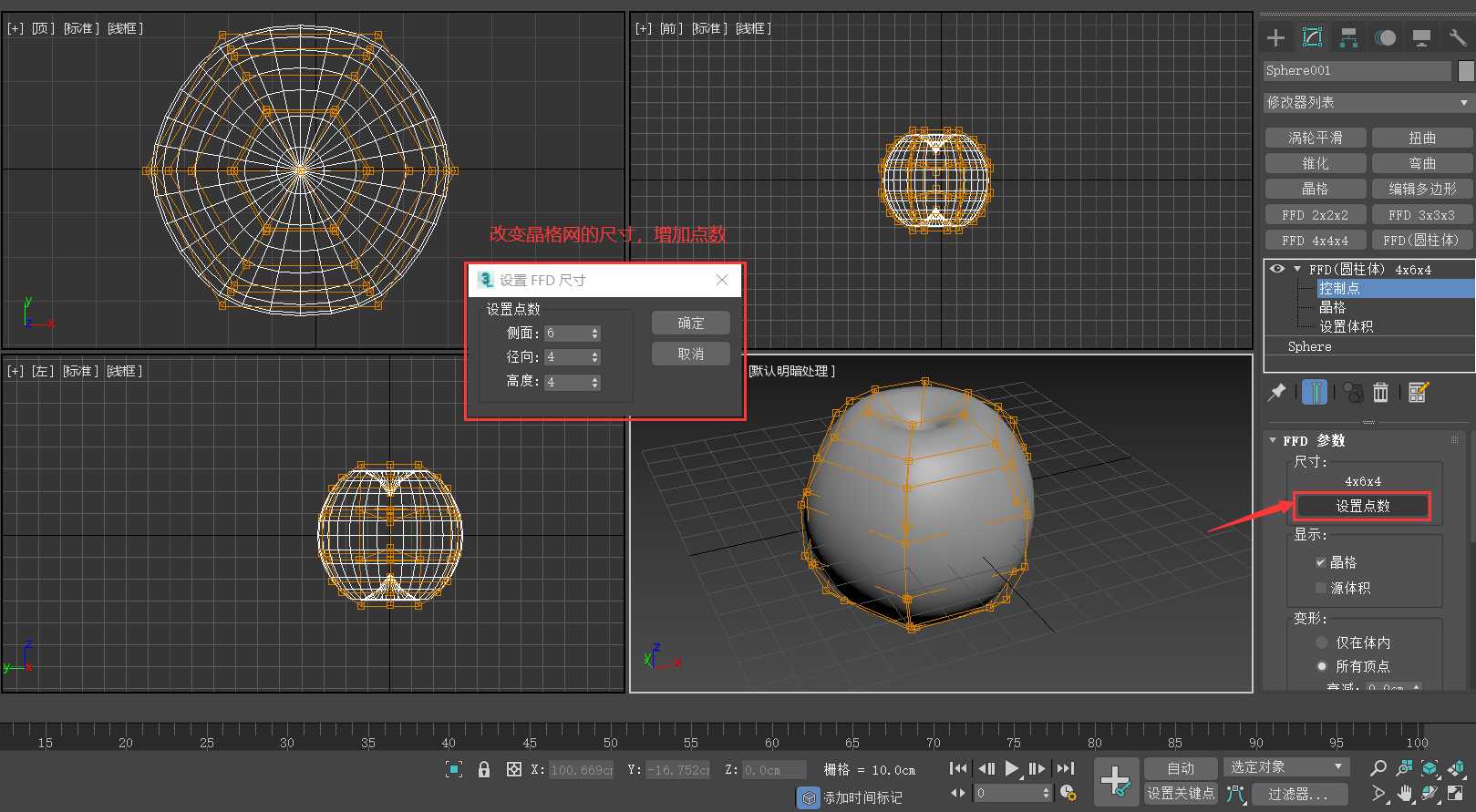Select the Zoom magnifier viewport tool
1476x812 pixels.
(1378, 768)
